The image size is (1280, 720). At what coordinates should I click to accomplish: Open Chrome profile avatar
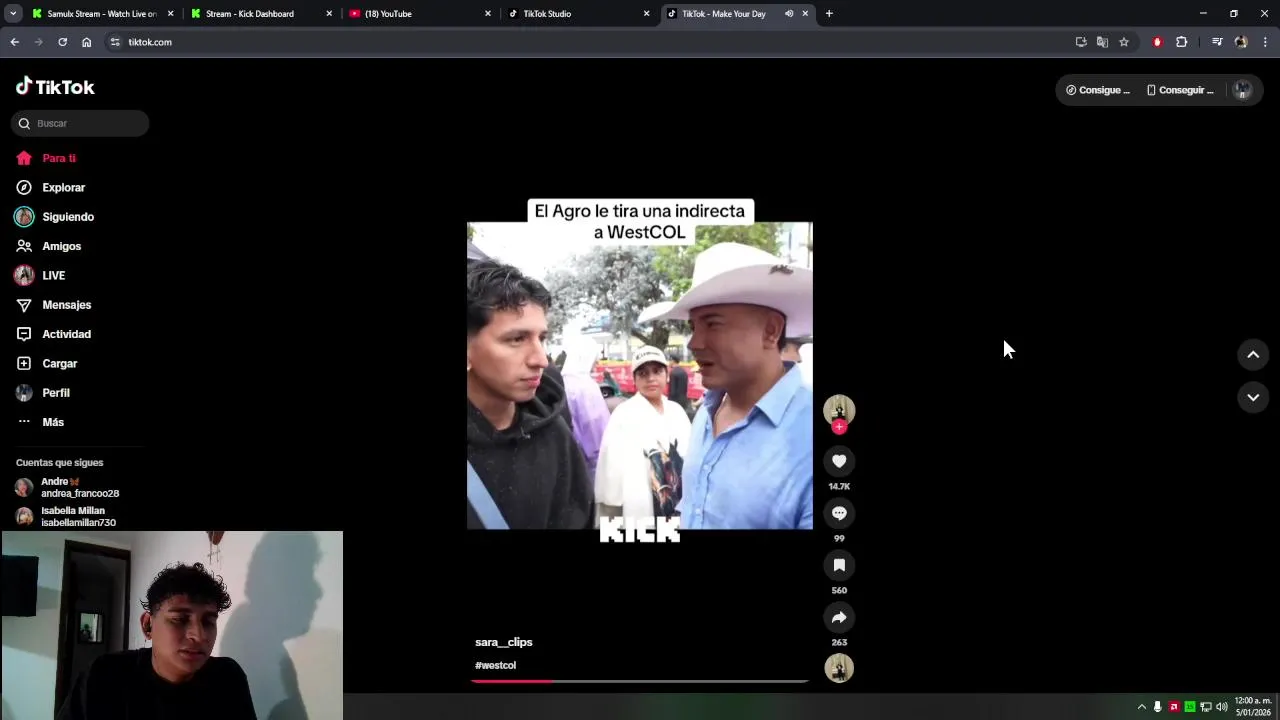[x=1241, y=42]
